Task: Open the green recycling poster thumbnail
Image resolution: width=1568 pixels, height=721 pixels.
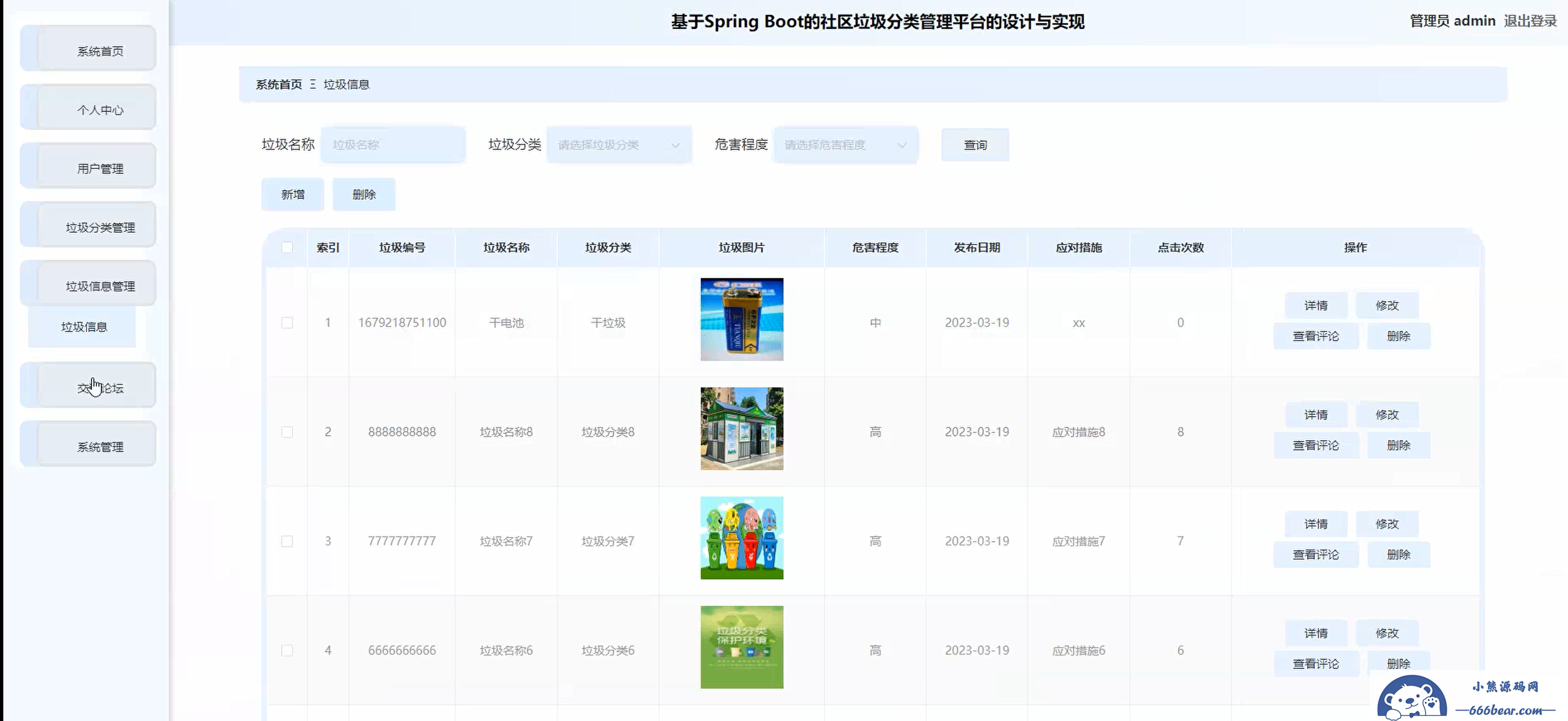Action: point(742,647)
